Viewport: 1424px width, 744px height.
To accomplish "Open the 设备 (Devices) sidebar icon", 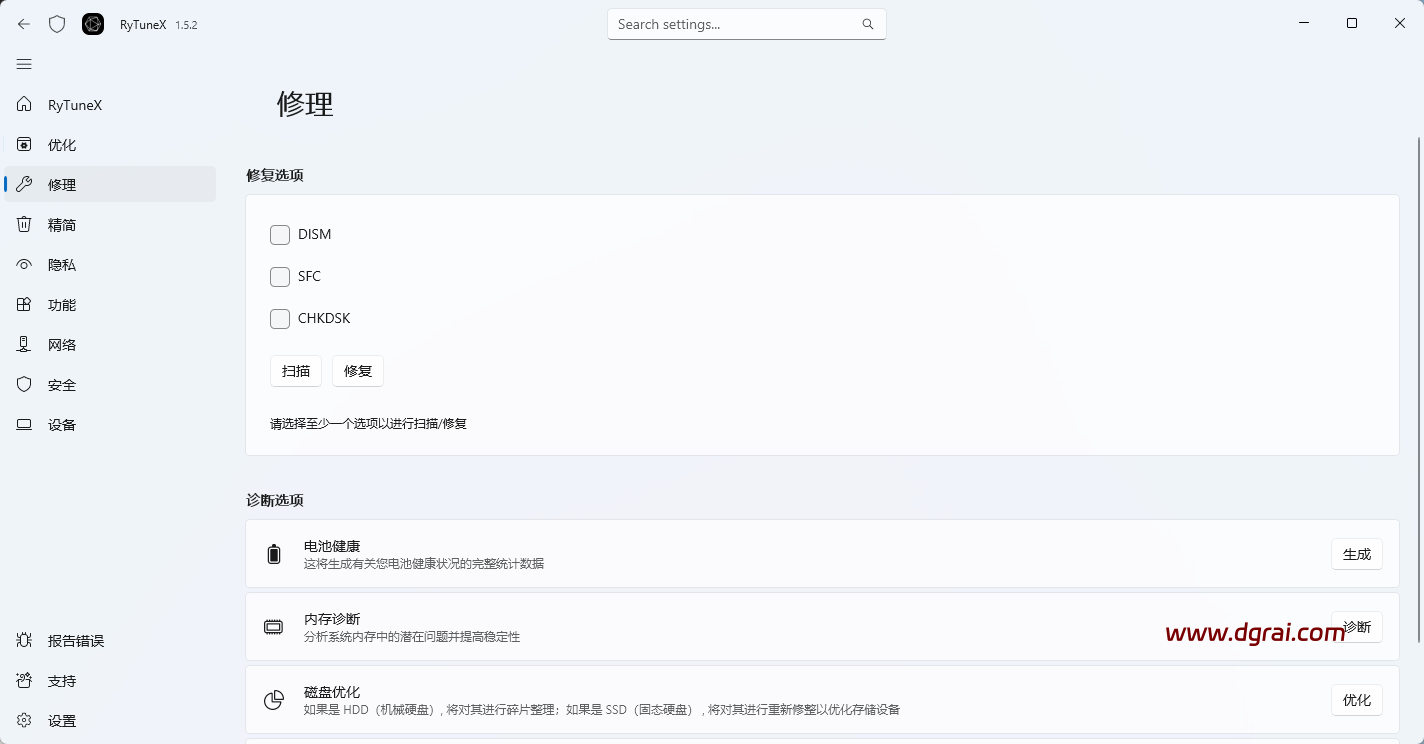I will tap(24, 424).
